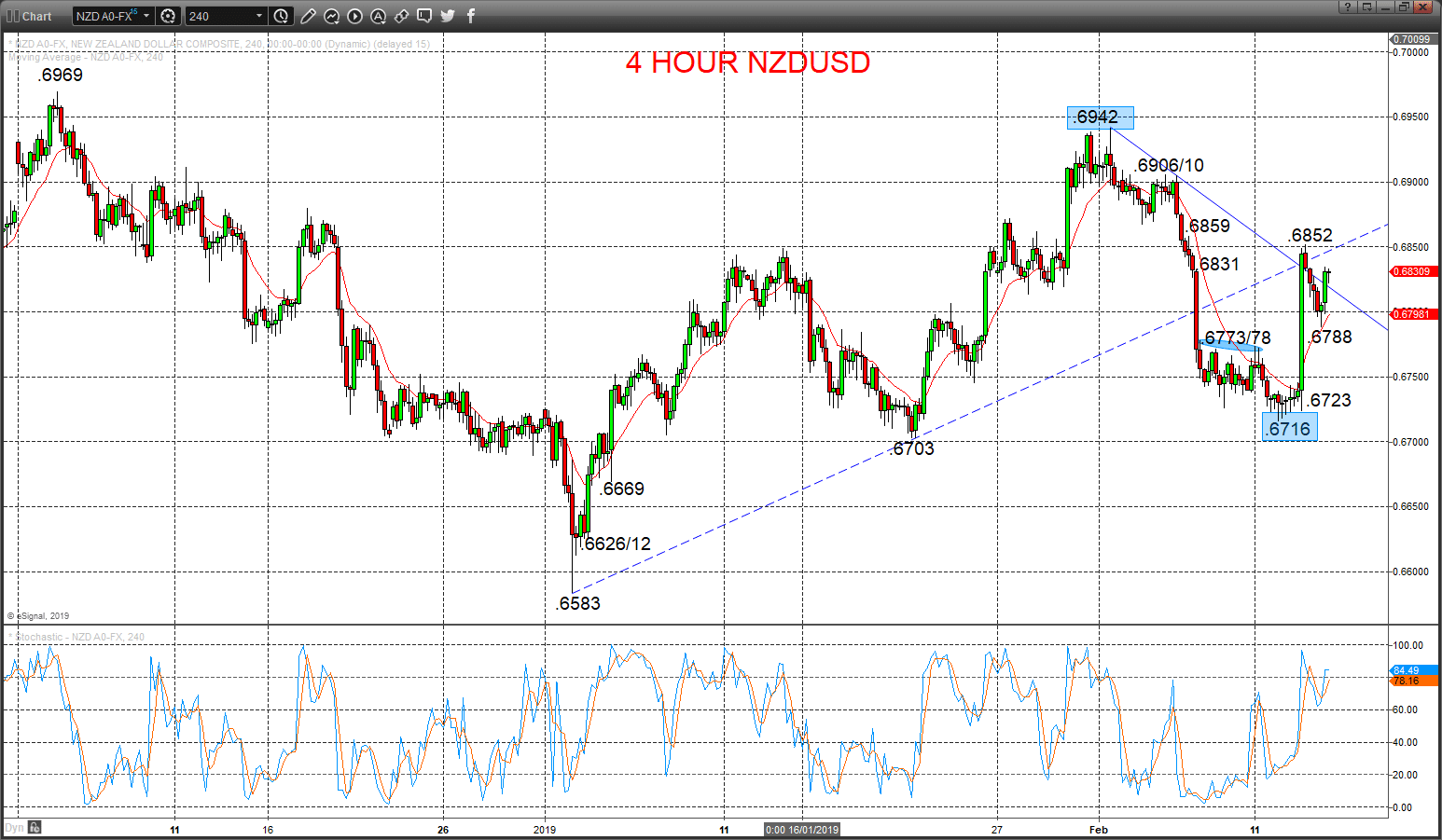This screenshot has height=840, width=1442.
Task: Open the window options dropdown icon
Action: (1367, 7)
